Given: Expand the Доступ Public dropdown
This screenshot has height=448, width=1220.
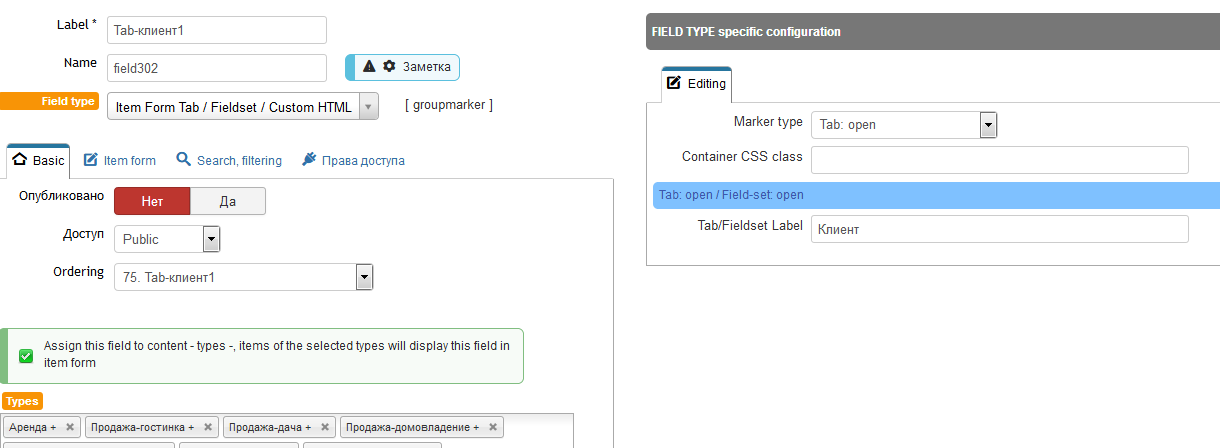Looking at the screenshot, I should pyautogui.click(x=167, y=239).
